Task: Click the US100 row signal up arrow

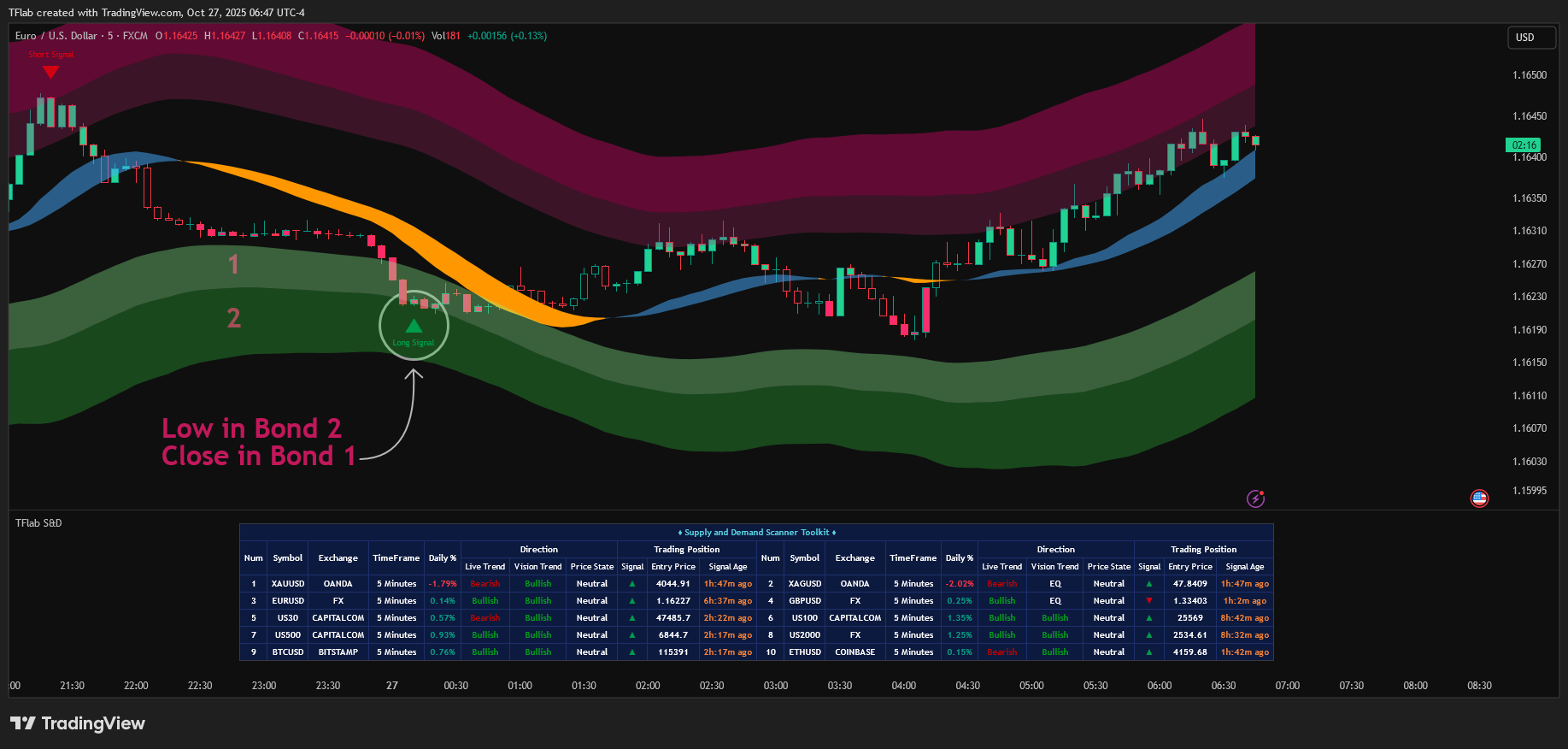Action: [x=1149, y=618]
